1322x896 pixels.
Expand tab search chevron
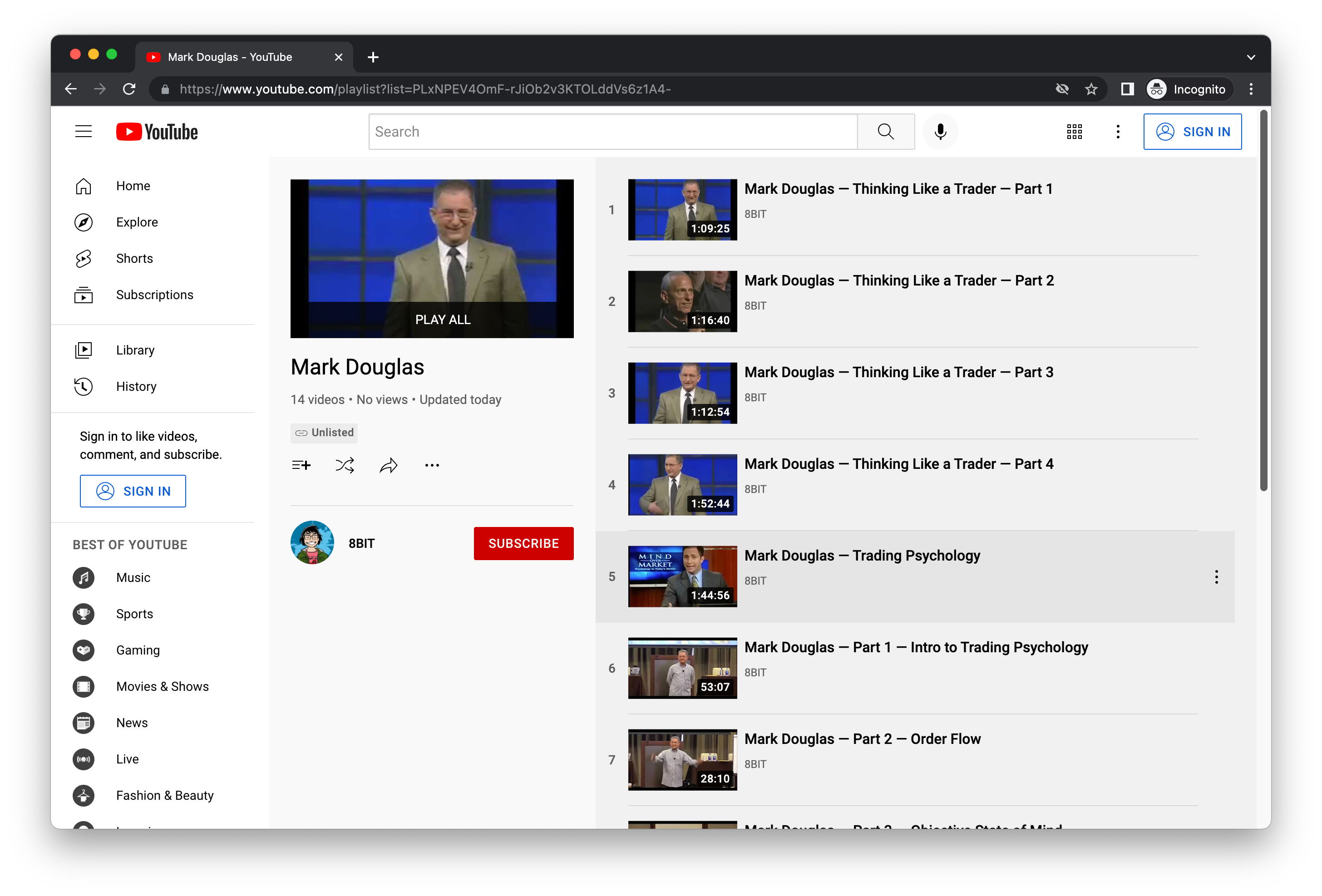[1251, 57]
